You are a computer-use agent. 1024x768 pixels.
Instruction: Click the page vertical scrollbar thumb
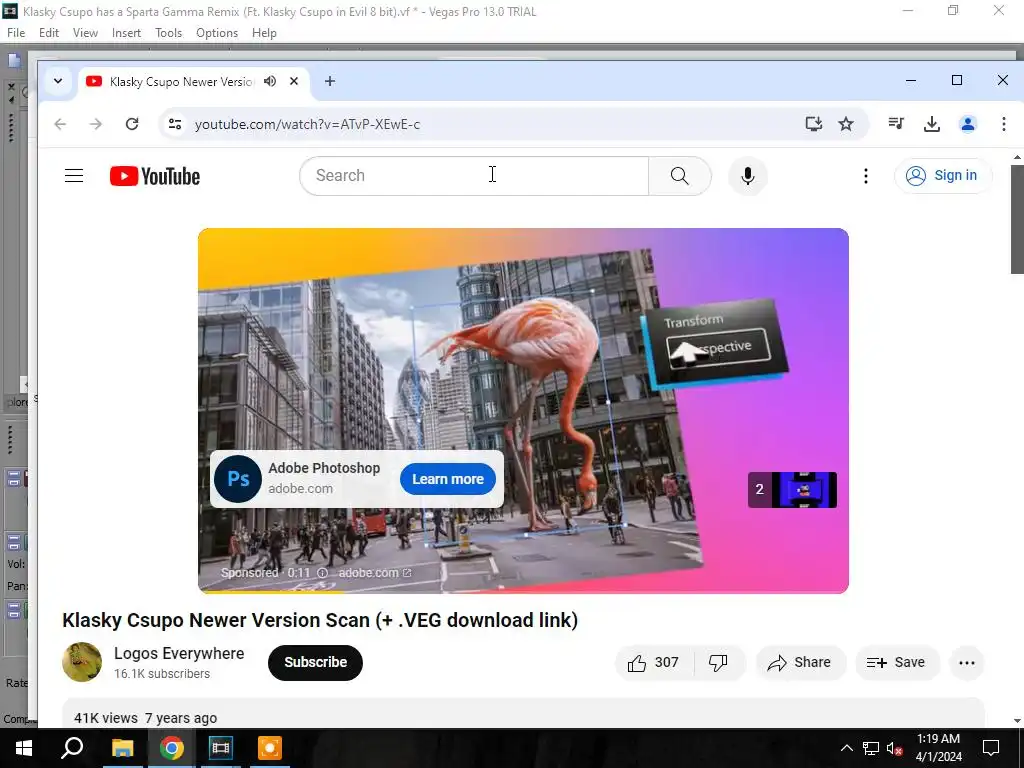pyautogui.click(x=1017, y=219)
